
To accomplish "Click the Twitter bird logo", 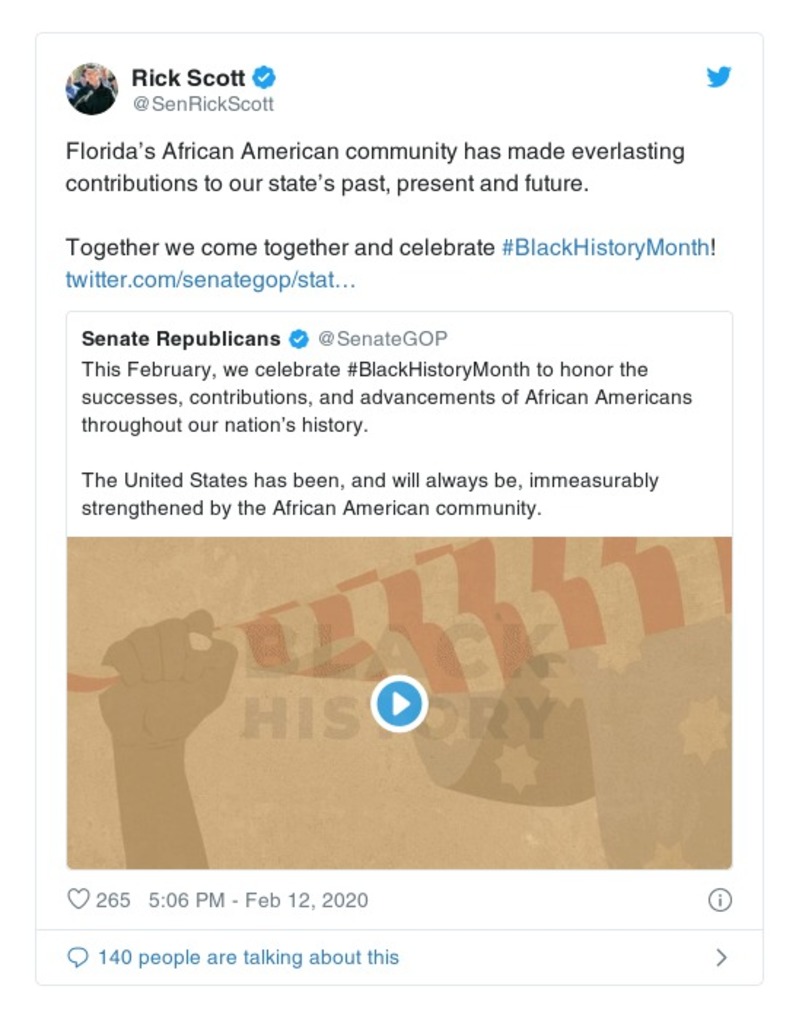I will (719, 78).
